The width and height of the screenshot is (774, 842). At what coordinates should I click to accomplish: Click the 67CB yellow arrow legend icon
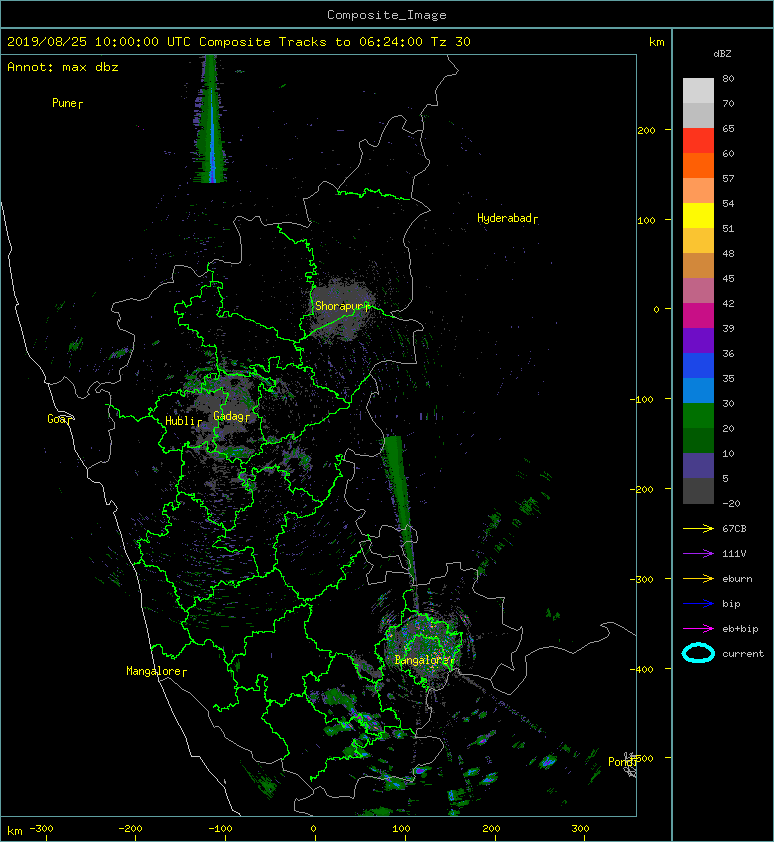pos(698,528)
